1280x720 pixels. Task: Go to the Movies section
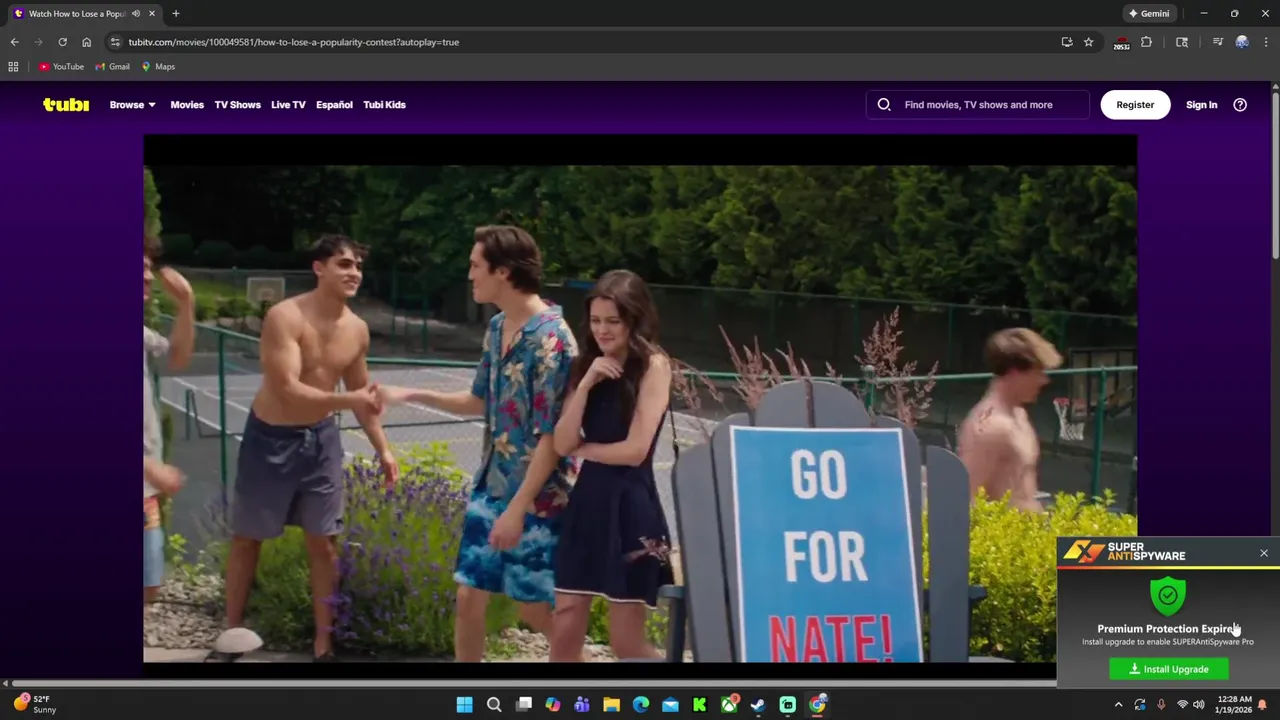point(187,104)
